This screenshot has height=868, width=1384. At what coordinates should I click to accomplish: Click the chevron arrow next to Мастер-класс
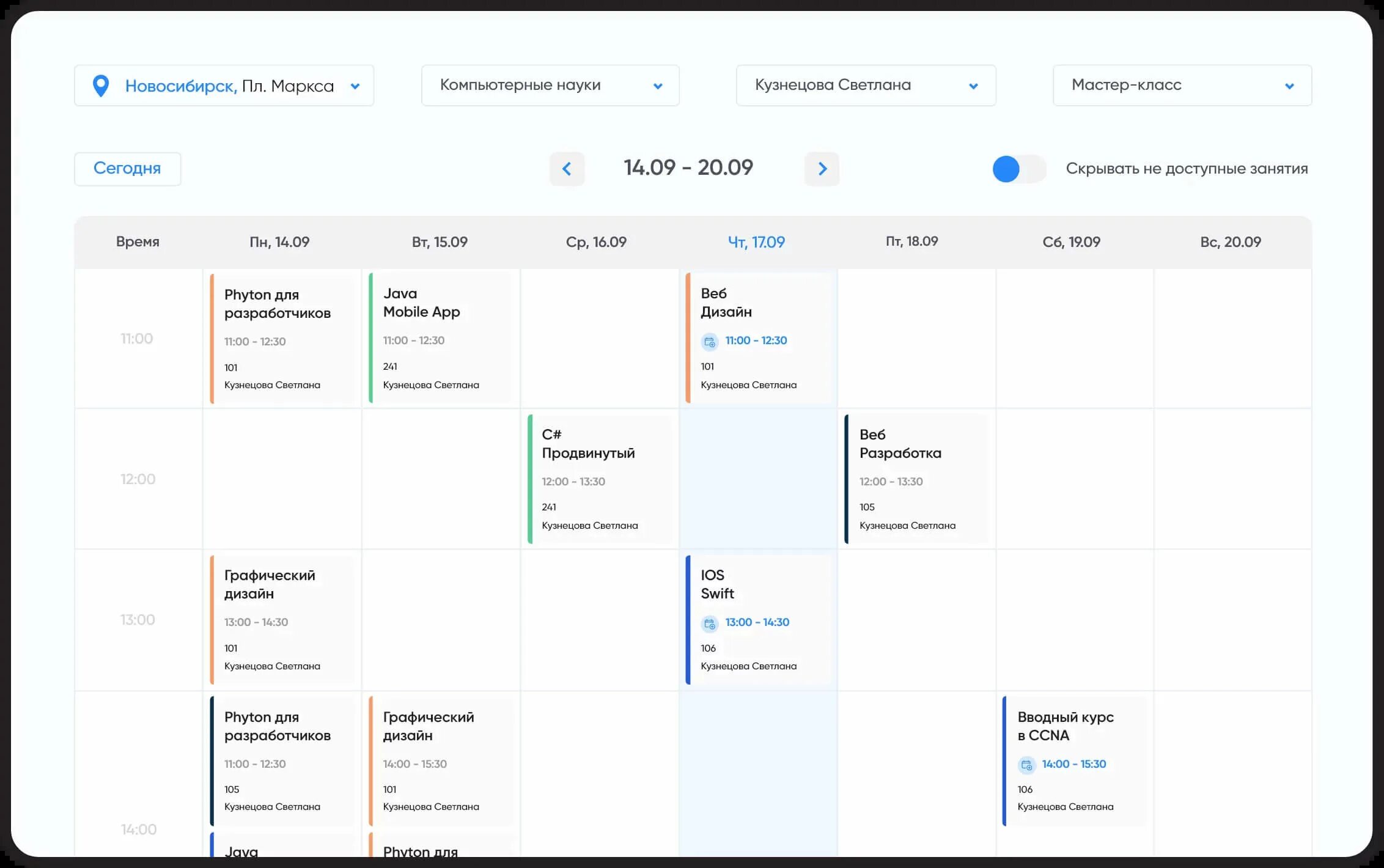(x=1289, y=86)
